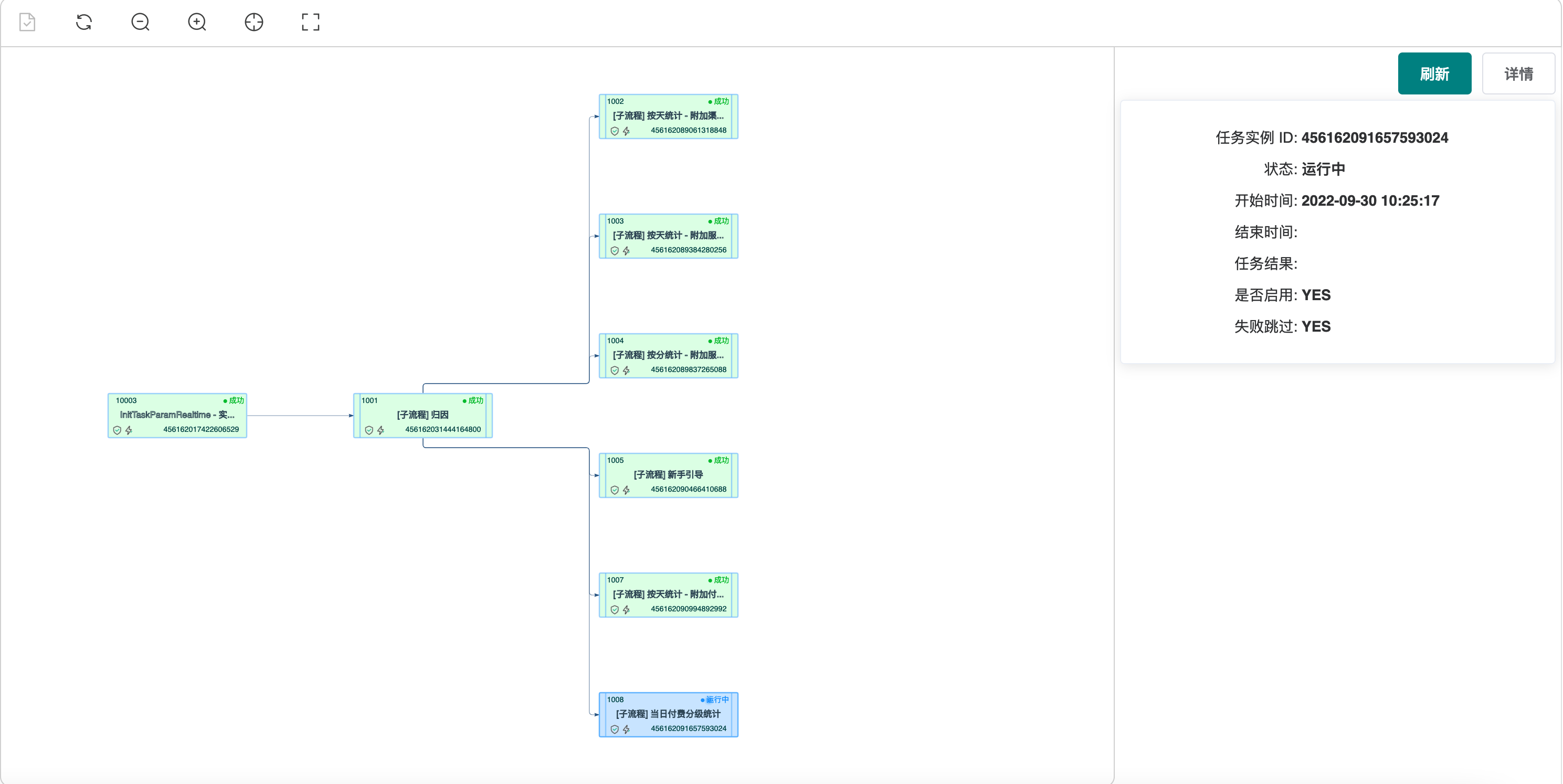The width and height of the screenshot is (1563, 784).
Task: Click instance ID on node 1004
Action: pos(688,369)
